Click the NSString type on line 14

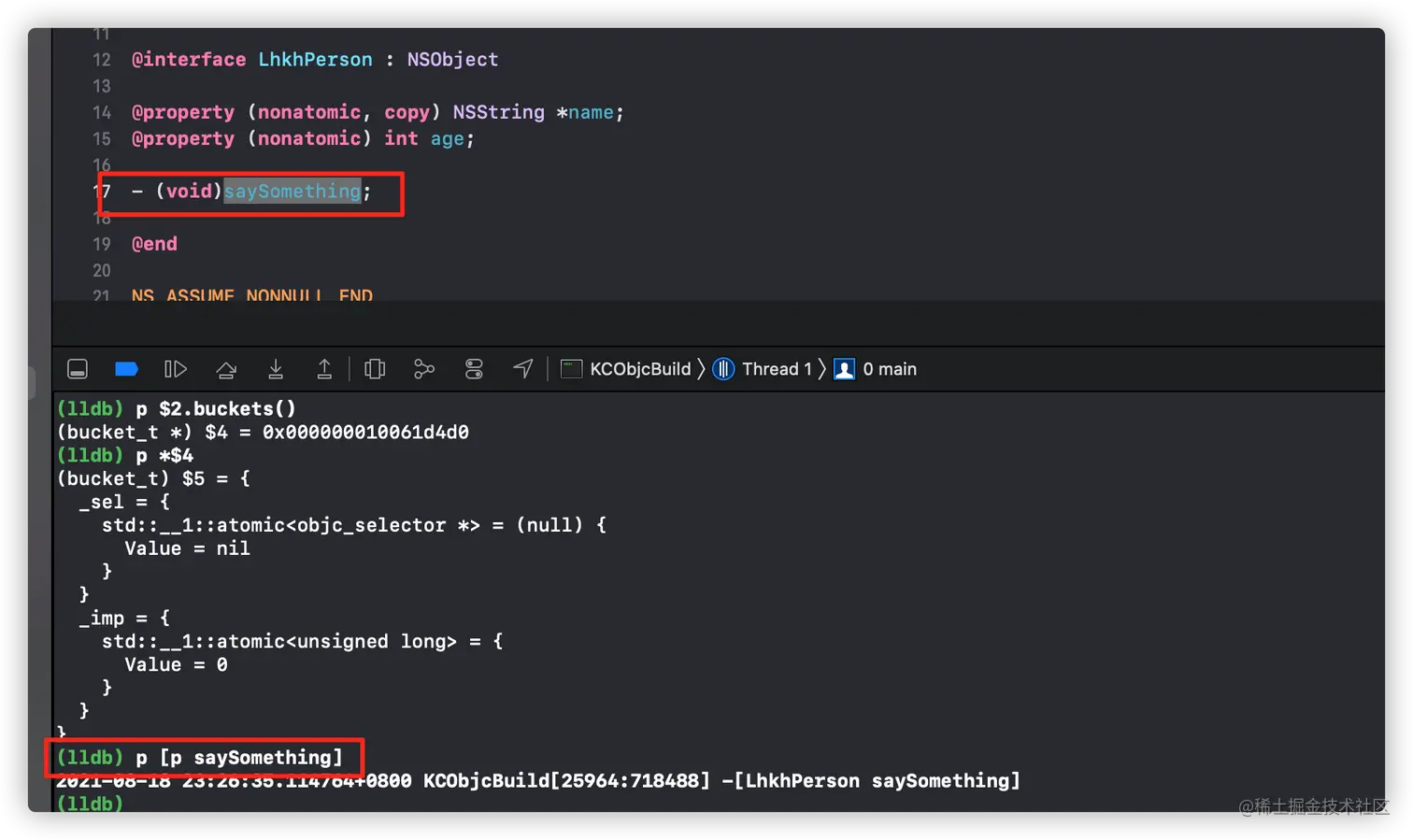(498, 112)
